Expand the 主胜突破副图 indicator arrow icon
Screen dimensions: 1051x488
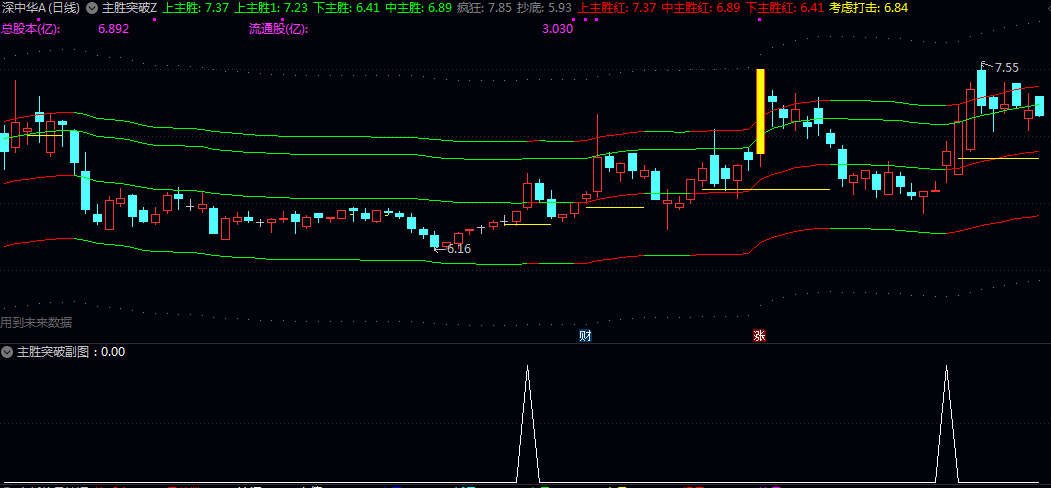click(x=7, y=351)
